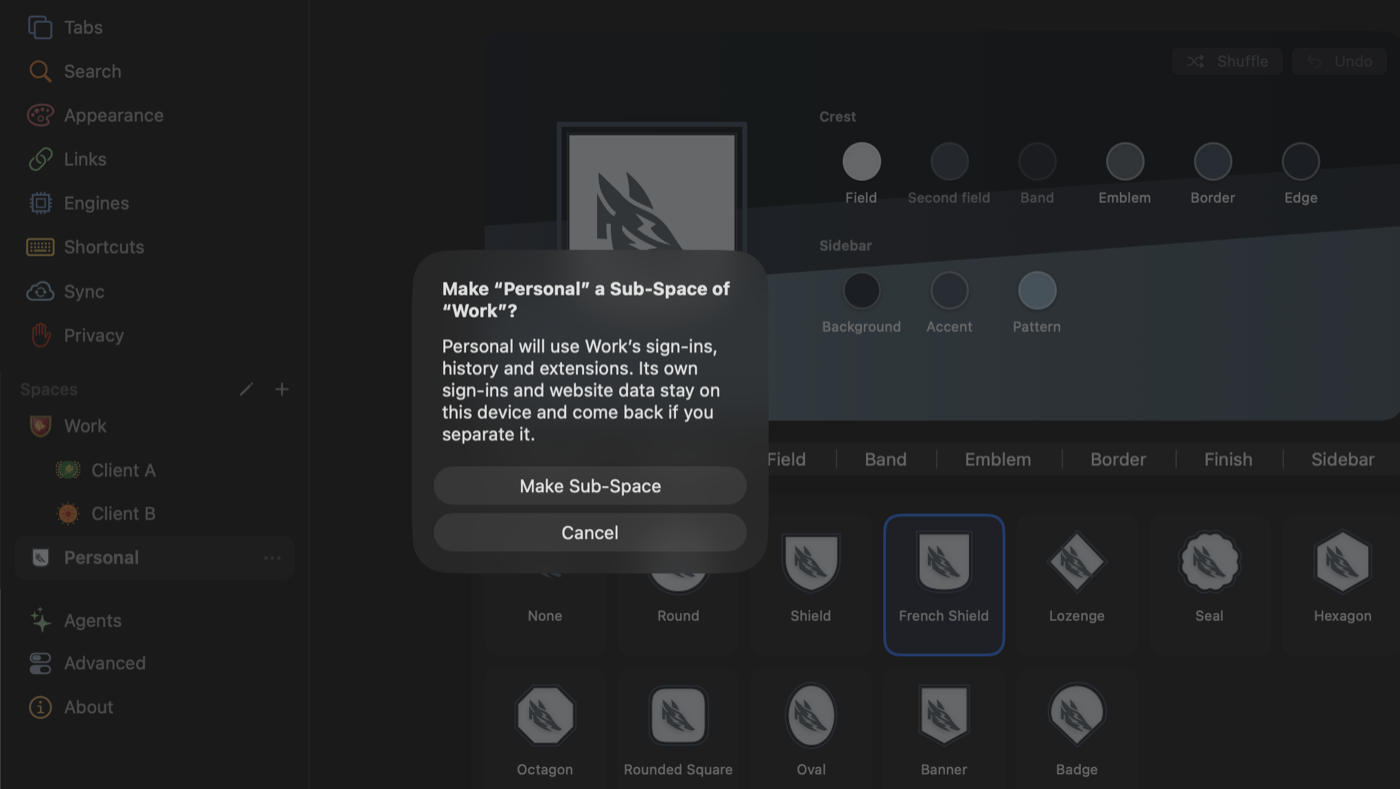
Task: Pick the Second field color swatch
Action: coord(949,161)
